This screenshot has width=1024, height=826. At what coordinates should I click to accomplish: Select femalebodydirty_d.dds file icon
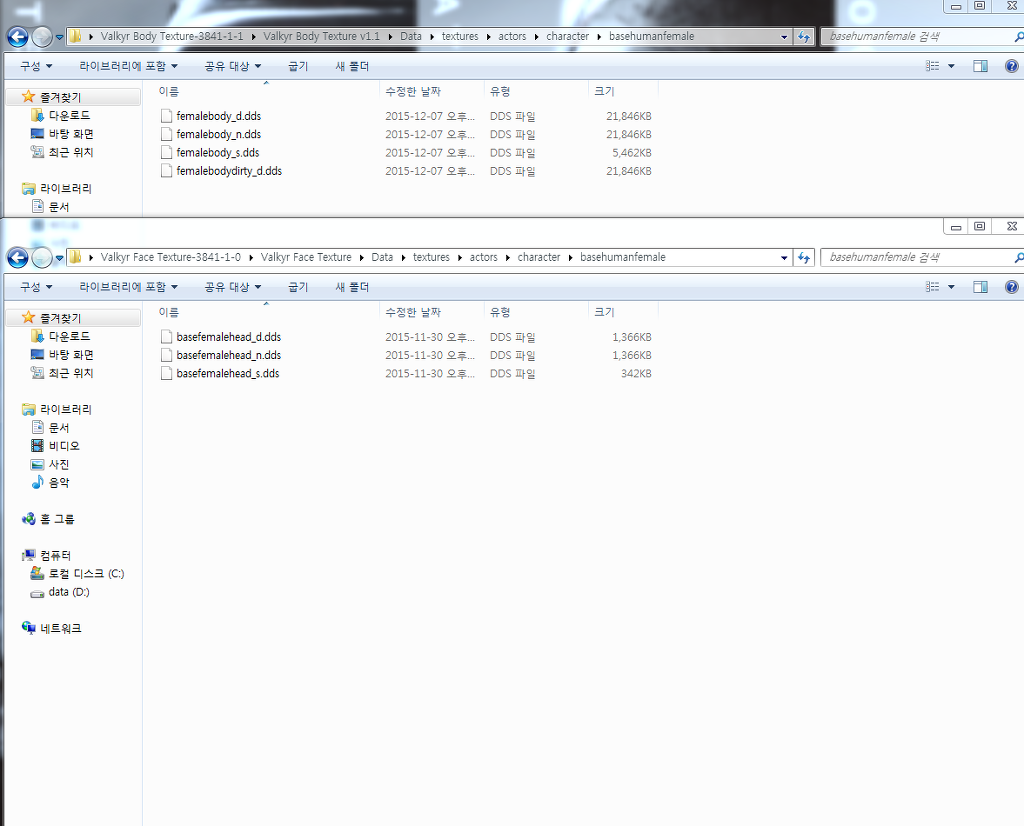pos(167,171)
